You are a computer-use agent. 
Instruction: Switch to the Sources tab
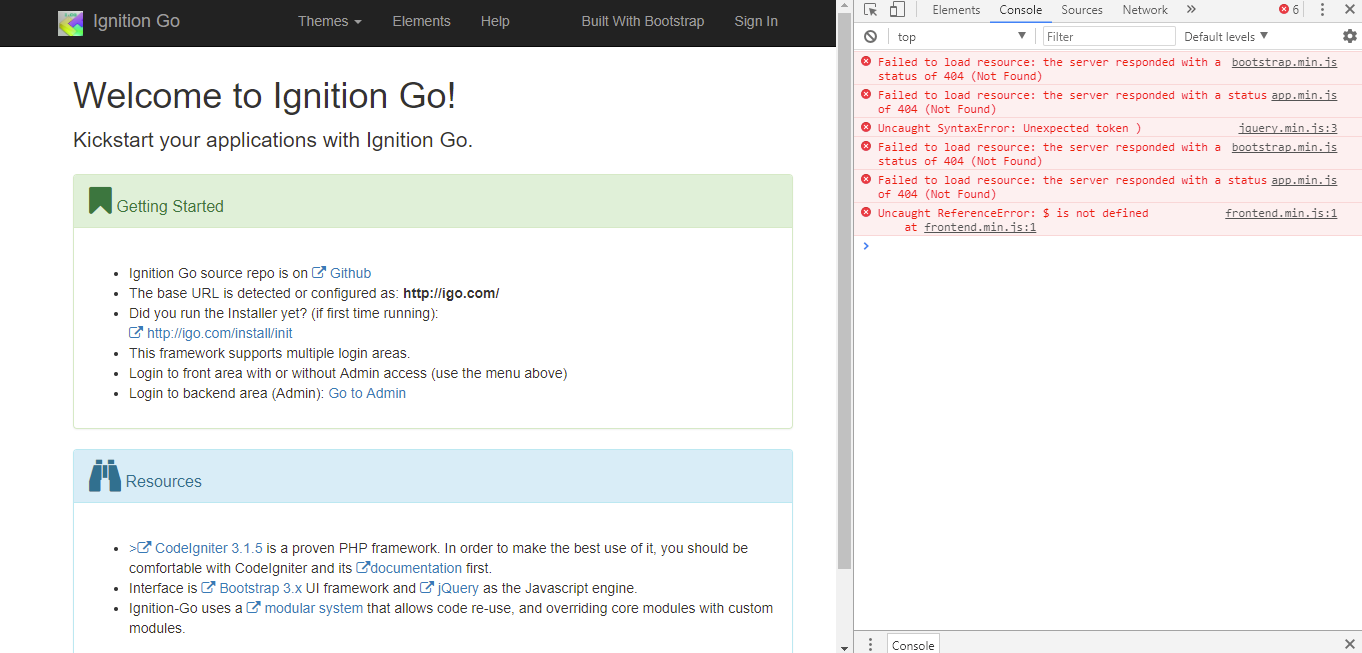coord(1081,9)
